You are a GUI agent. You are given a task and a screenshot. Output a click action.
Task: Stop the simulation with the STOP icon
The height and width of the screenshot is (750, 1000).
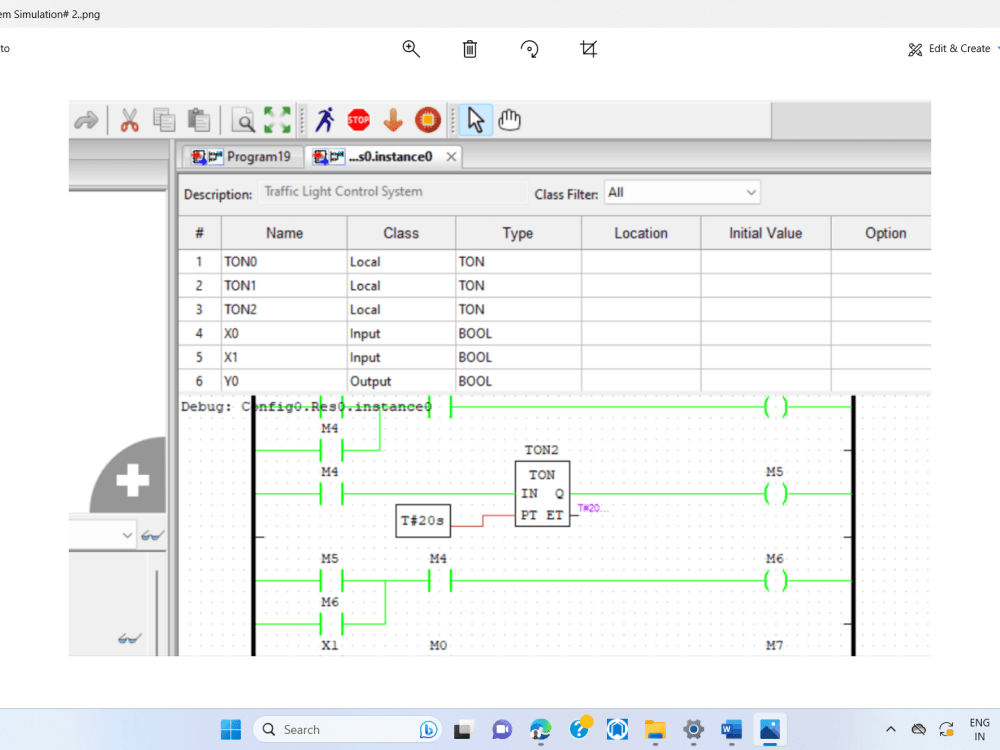[x=358, y=119]
